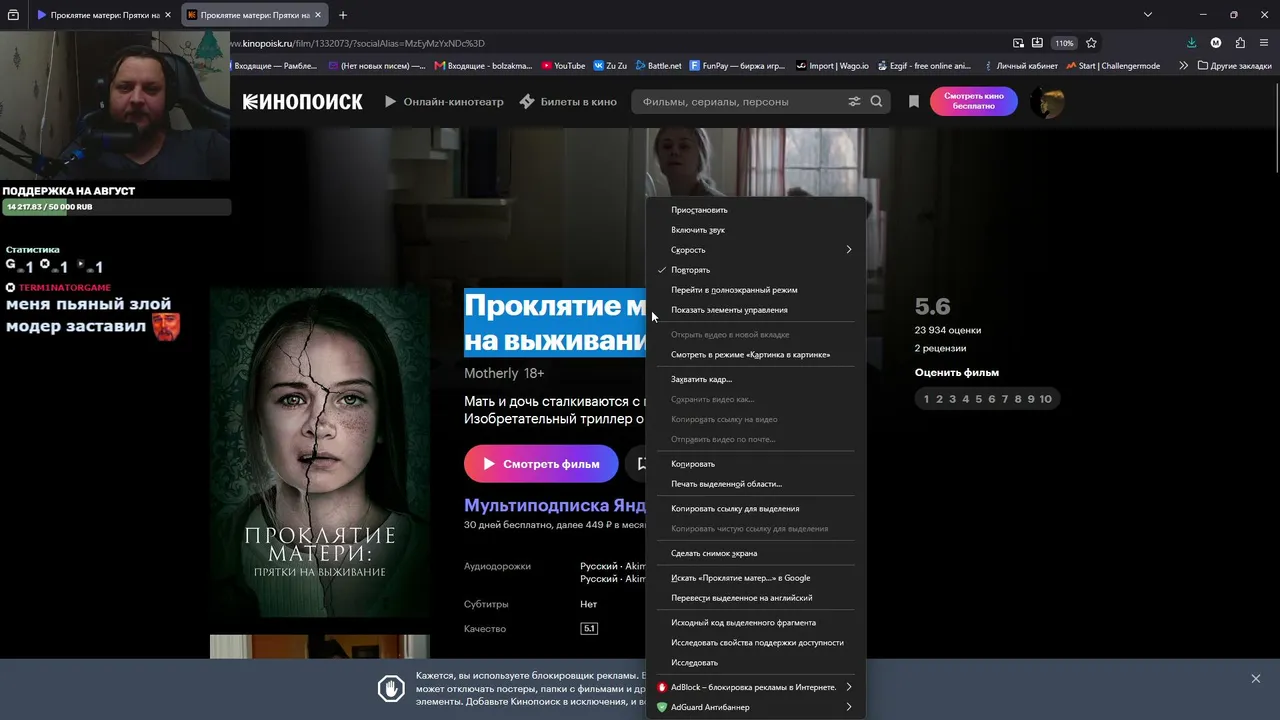Open the Import | Wago.io bookmark
1280x720 pixels.
834,66
